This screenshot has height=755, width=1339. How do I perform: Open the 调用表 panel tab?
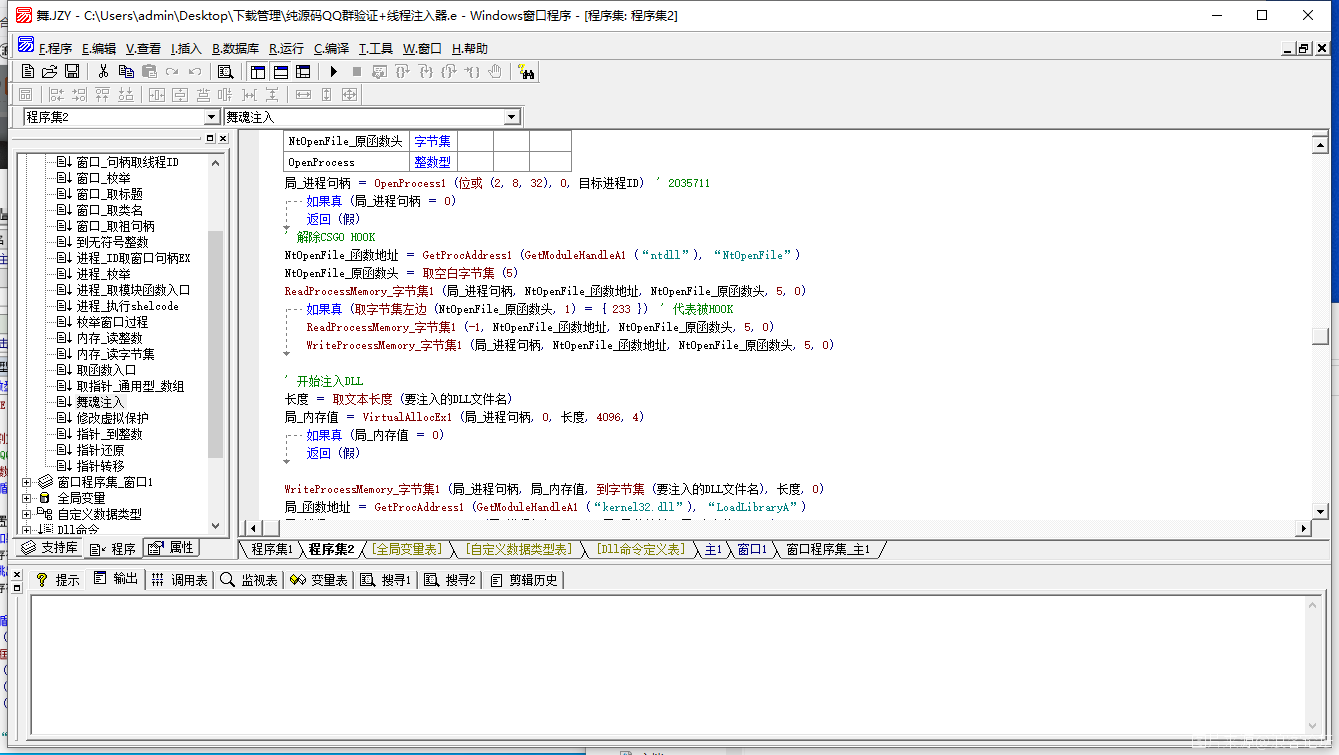179,579
